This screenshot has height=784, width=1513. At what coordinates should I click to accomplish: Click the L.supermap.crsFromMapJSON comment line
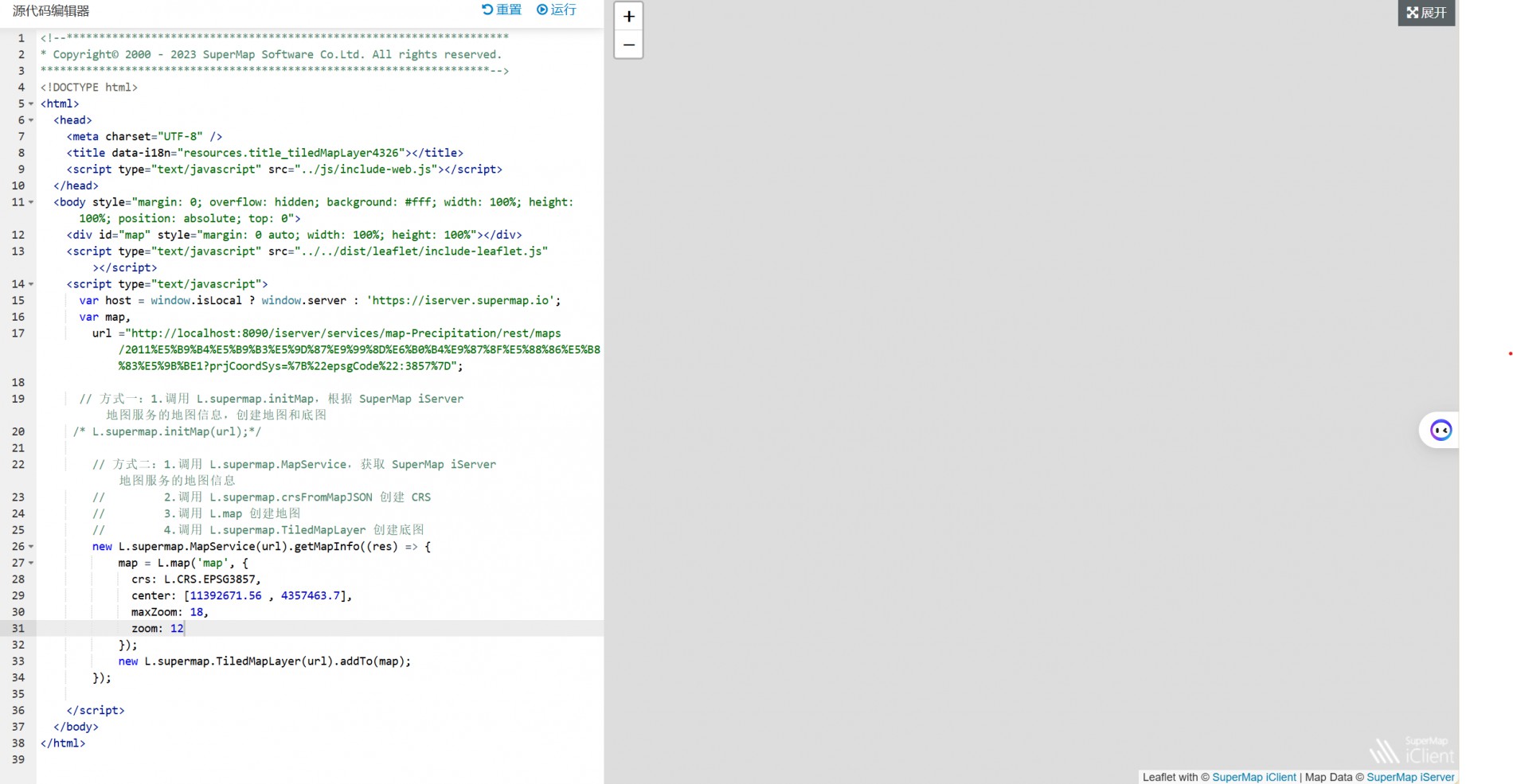click(x=261, y=497)
